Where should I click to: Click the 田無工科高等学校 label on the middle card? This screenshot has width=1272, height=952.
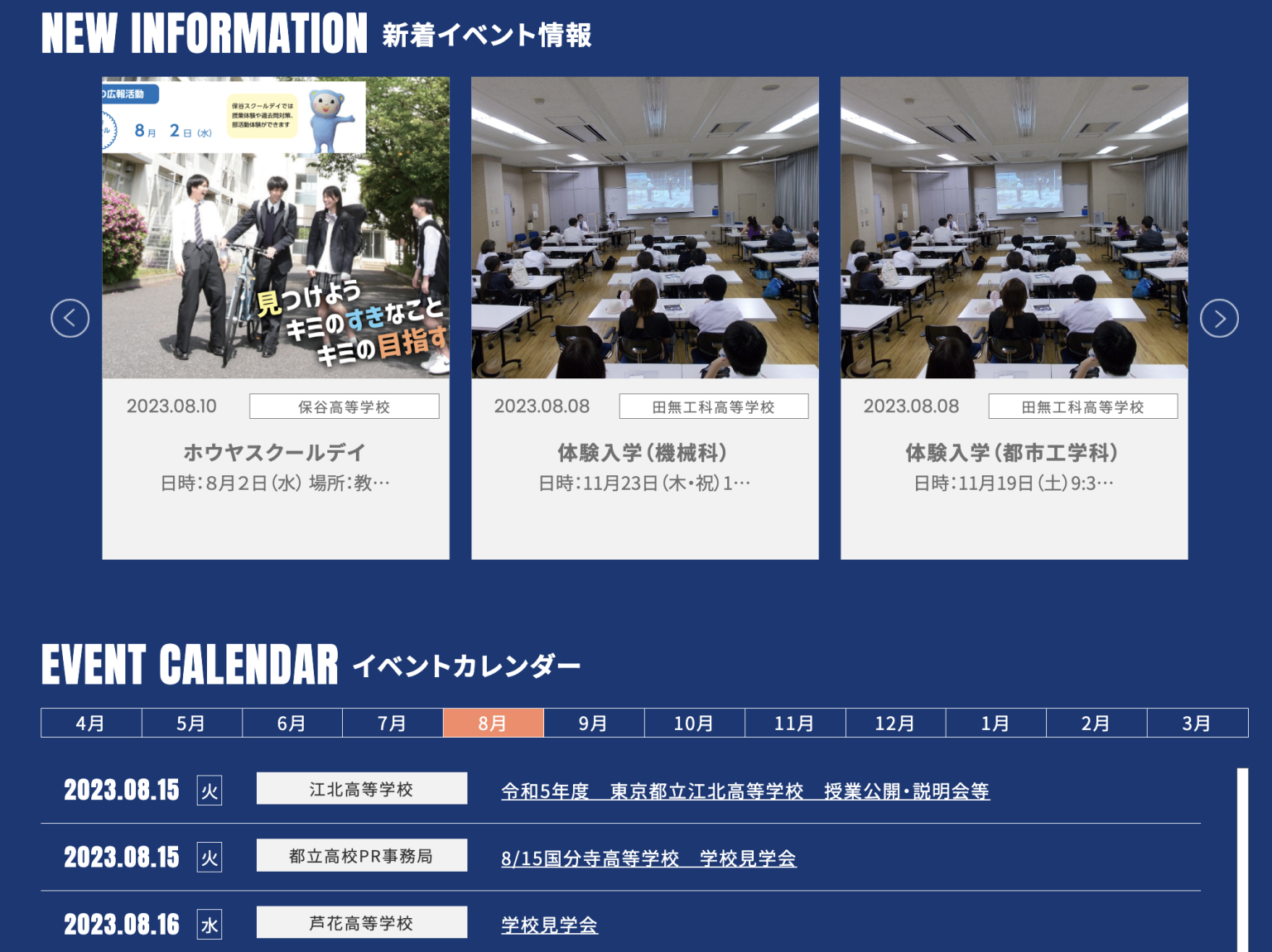tap(713, 406)
